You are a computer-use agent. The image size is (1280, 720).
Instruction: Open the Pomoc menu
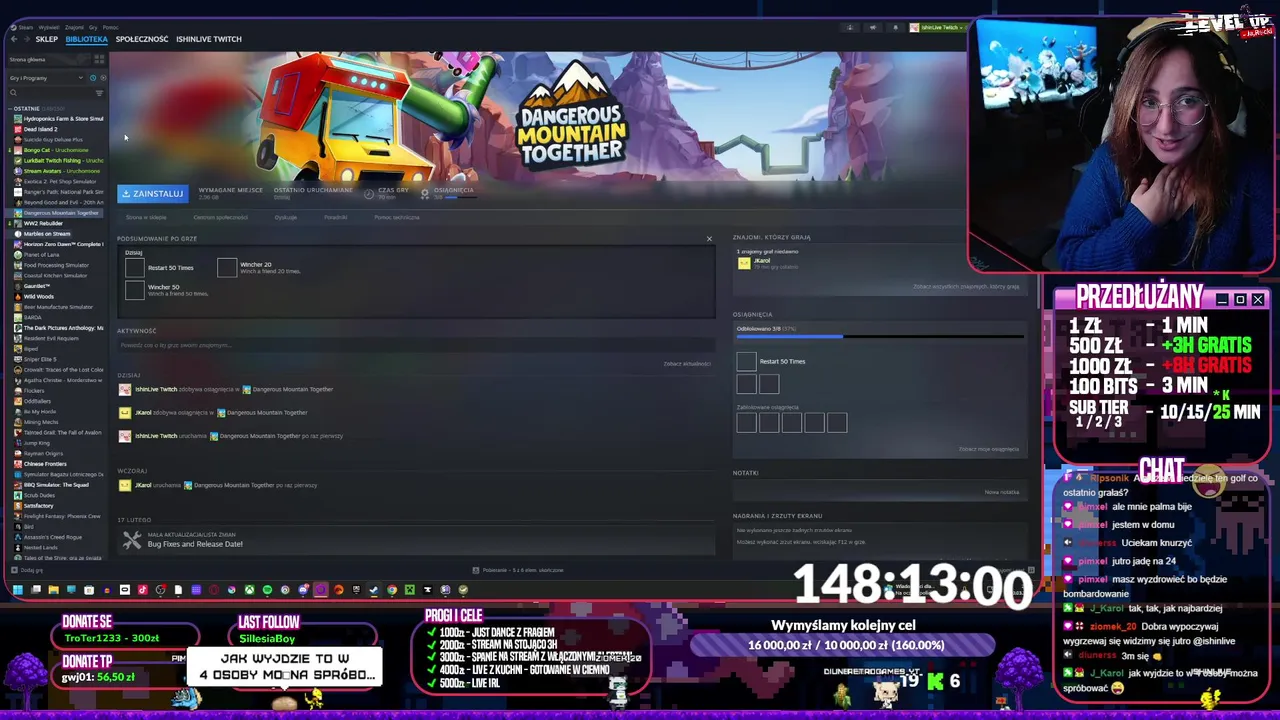[110, 27]
